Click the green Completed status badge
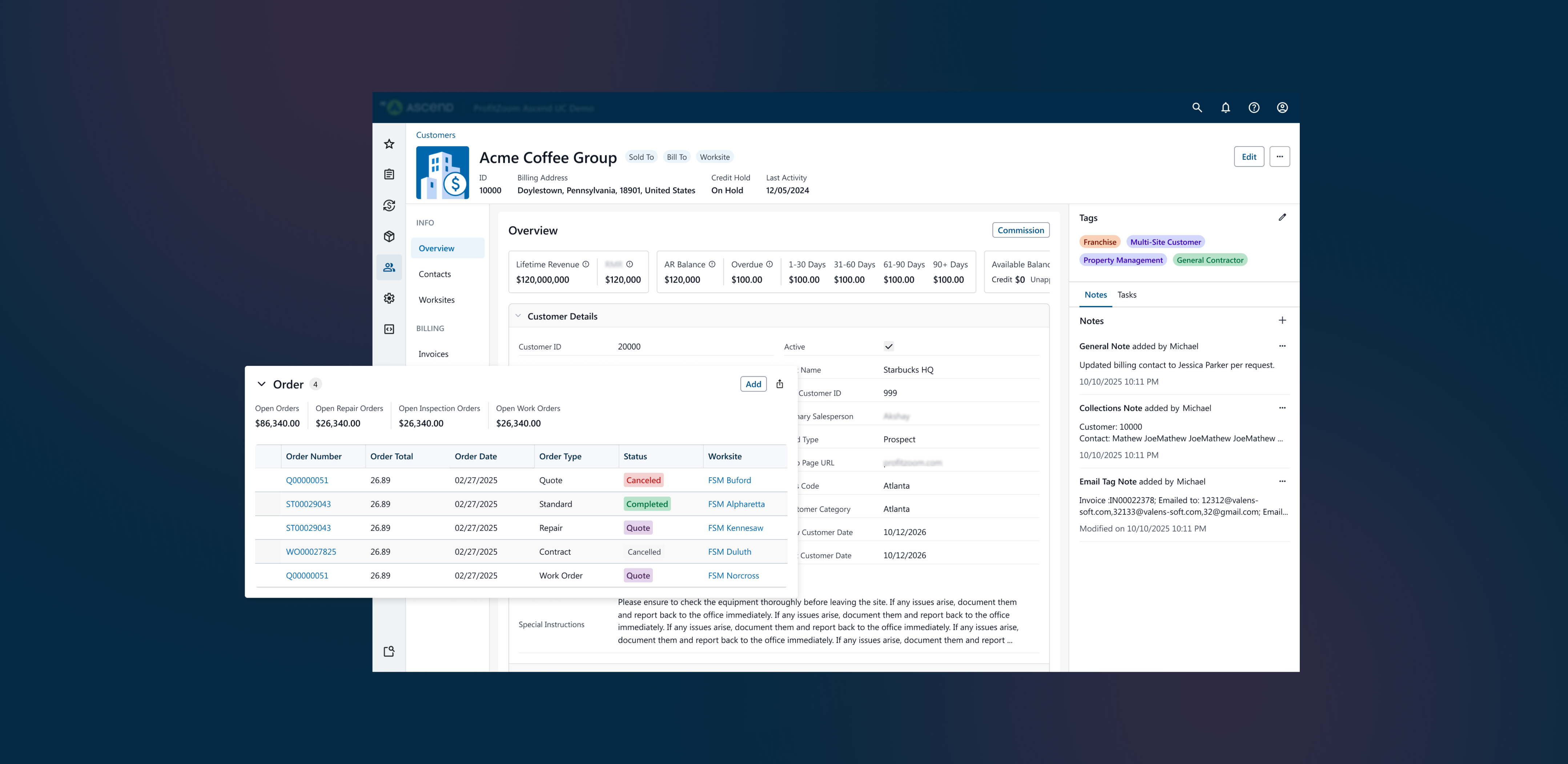 [x=647, y=504]
